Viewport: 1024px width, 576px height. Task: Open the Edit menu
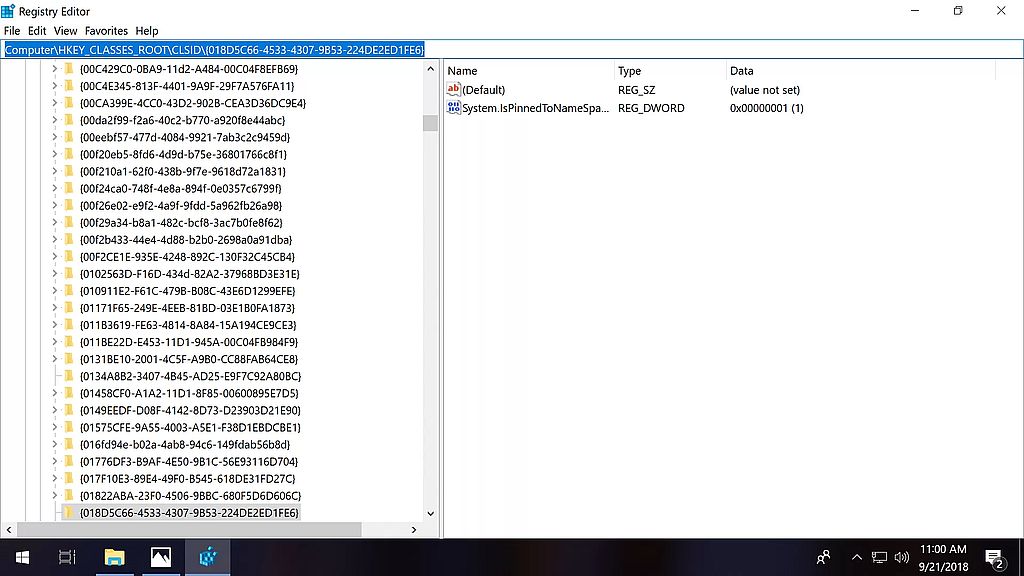point(37,31)
